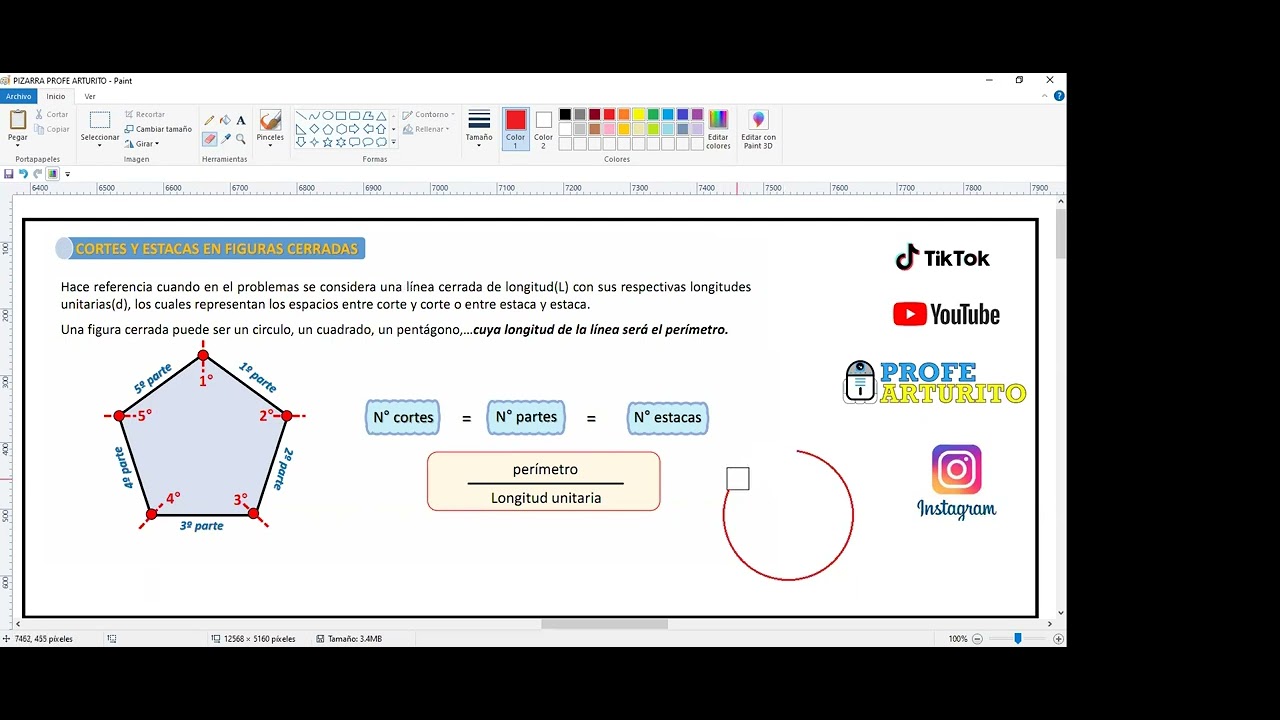1280x720 pixels.
Task: Choose the rectangle shape in Formas
Action: tap(341, 115)
